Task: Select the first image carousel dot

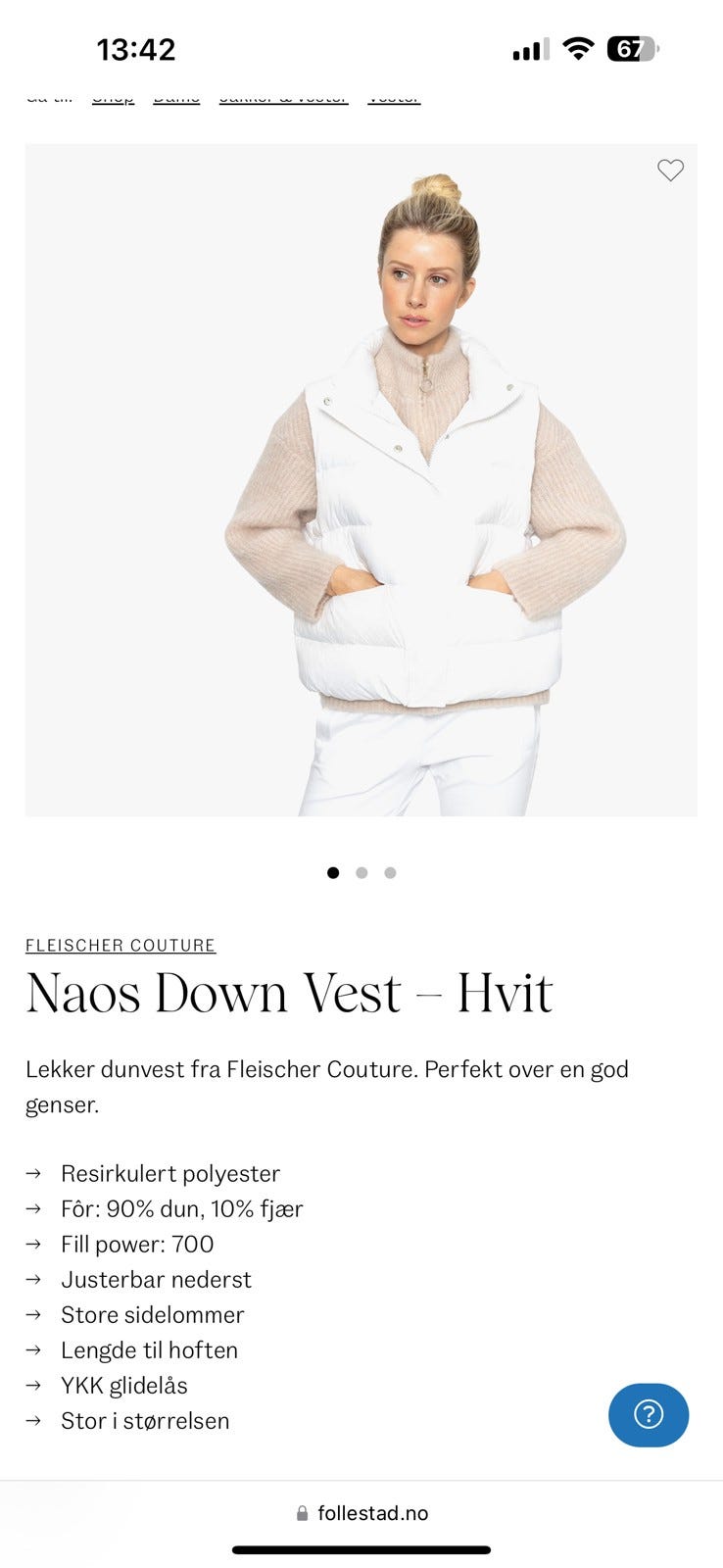Action: [333, 872]
